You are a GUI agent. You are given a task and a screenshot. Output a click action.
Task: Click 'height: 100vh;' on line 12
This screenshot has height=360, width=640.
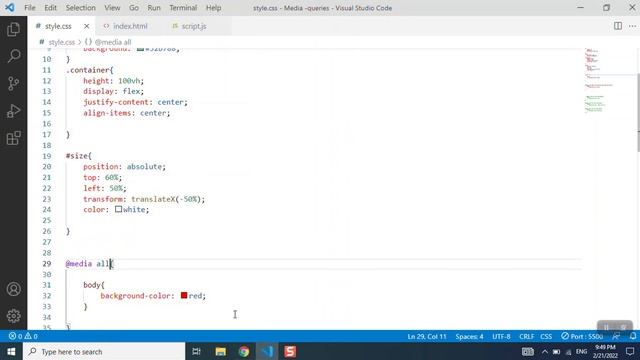(x=113, y=81)
